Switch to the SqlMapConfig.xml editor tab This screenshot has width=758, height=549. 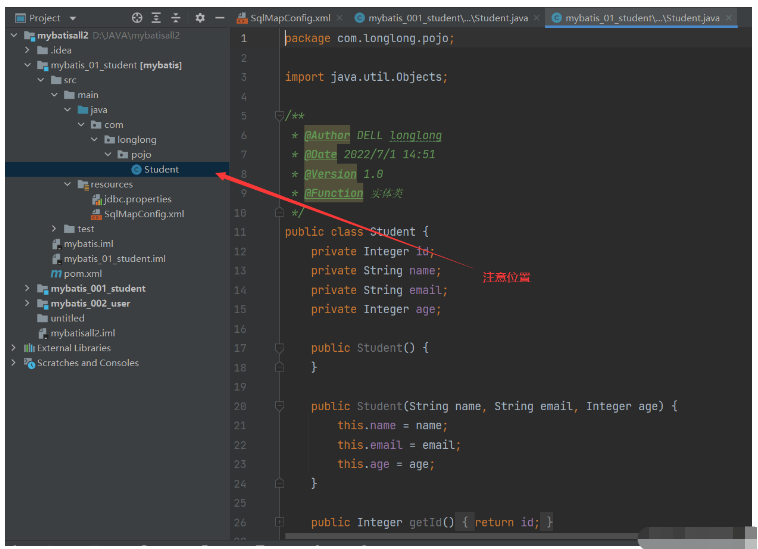click(289, 18)
